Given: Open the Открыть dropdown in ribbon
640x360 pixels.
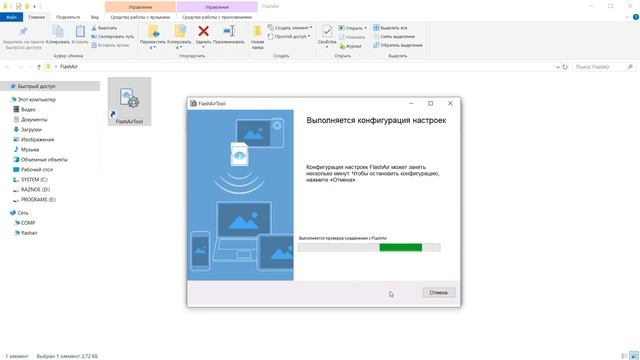Looking at the screenshot, I should [353, 28].
